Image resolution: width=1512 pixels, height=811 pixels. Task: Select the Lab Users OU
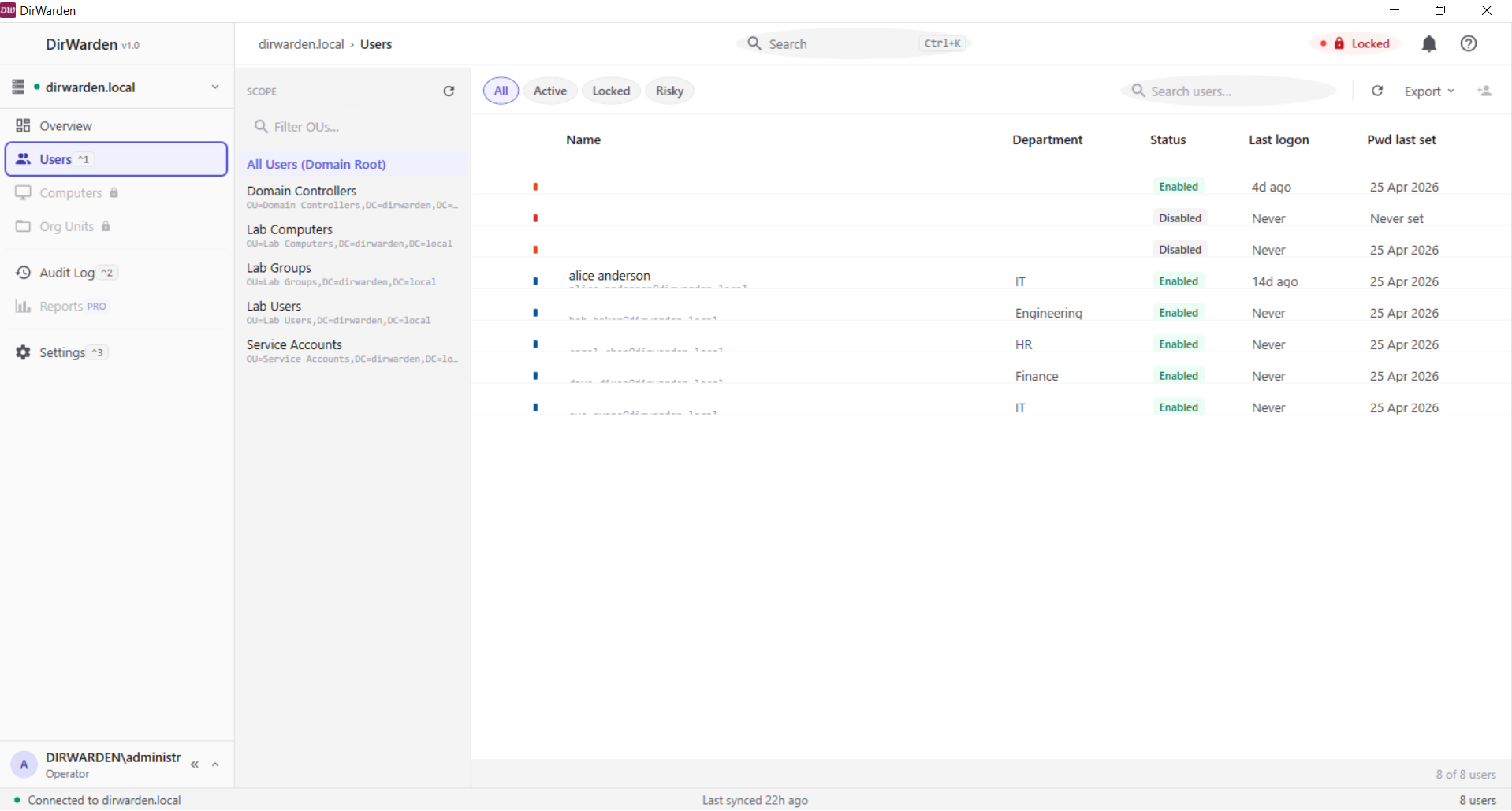[x=352, y=312]
